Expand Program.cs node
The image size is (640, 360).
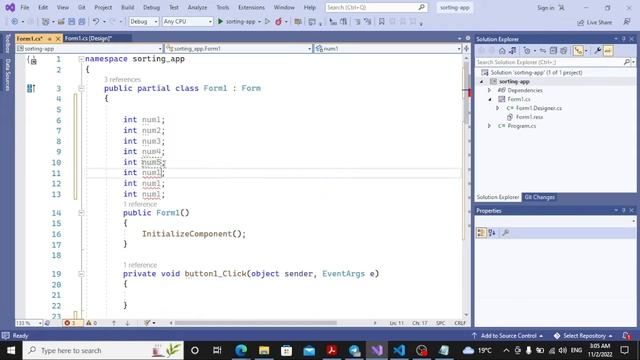tap(489, 126)
